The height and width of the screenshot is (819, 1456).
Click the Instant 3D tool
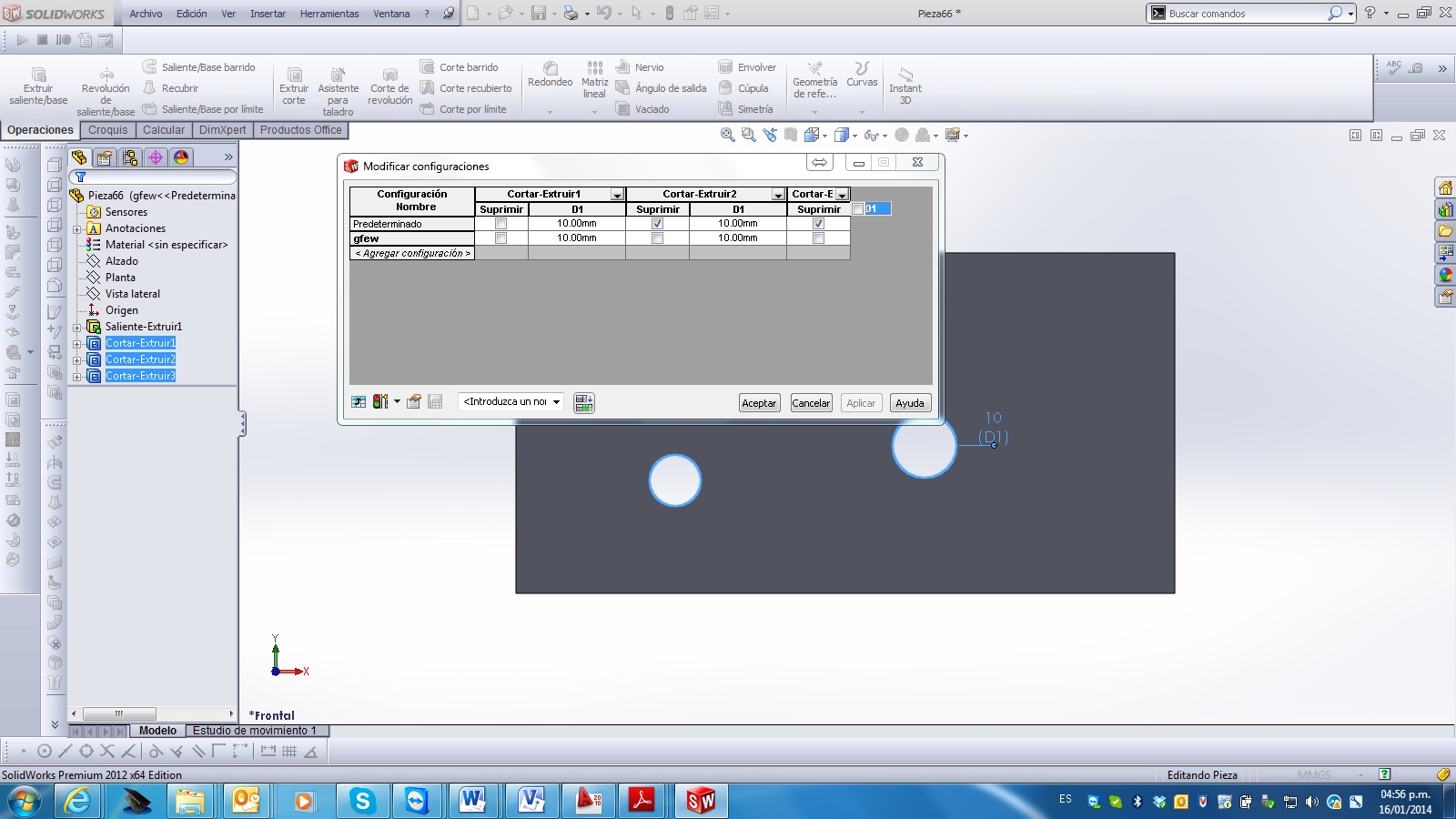tap(905, 85)
